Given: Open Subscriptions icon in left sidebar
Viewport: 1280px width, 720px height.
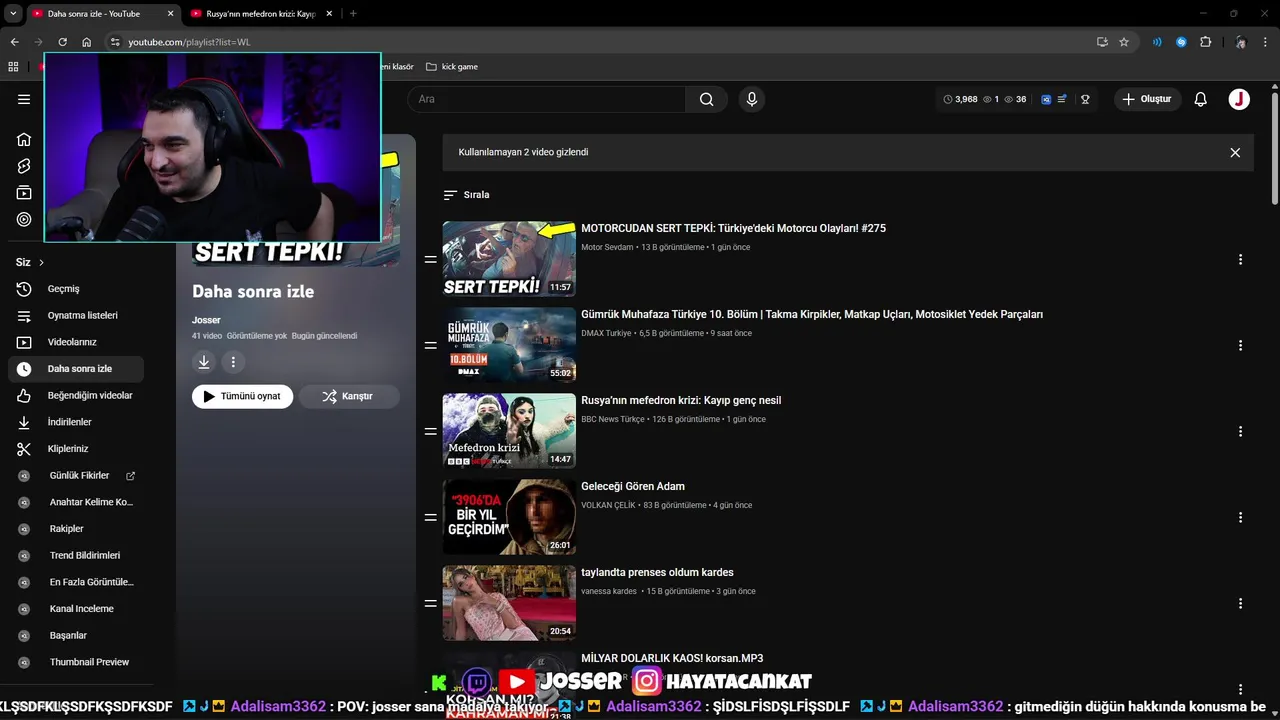Looking at the screenshot, I should pos(24,193).
